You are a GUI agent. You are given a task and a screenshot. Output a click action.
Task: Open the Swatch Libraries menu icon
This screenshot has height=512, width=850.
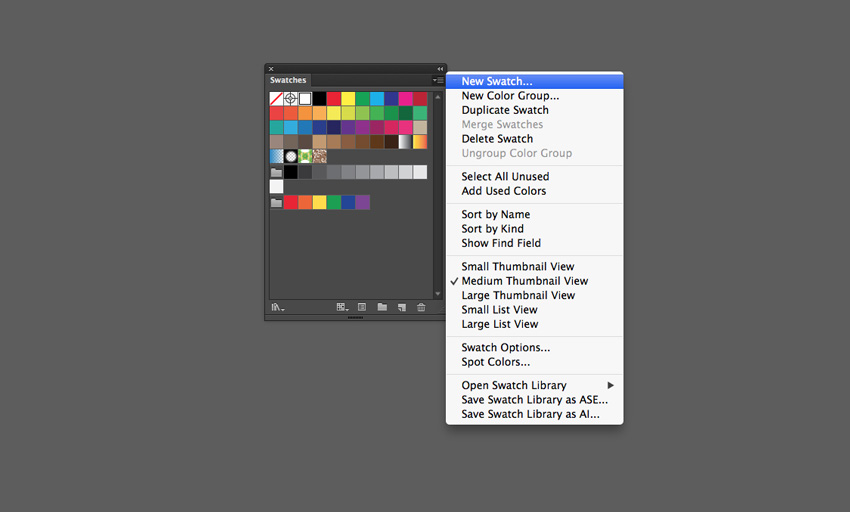278,308
